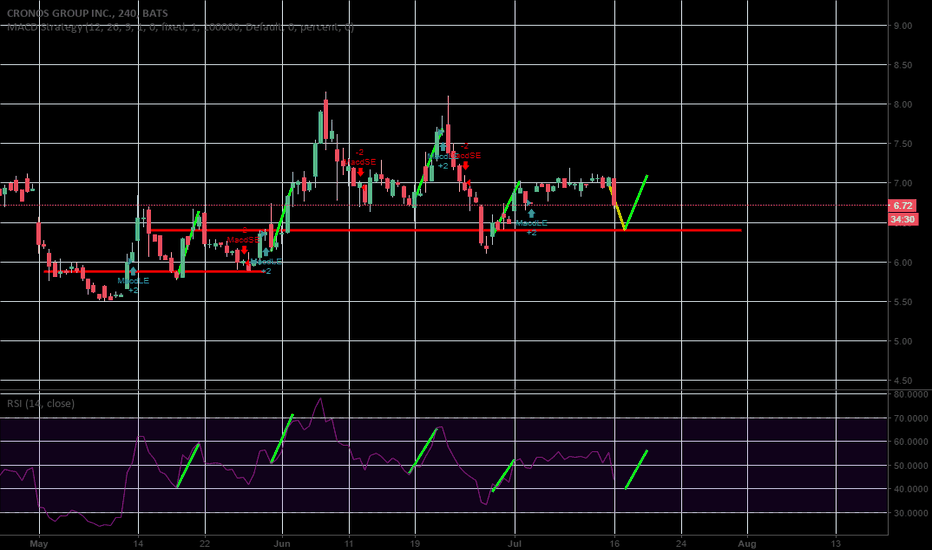
Task: Click the 8.50 price axis label
Action: coord(902,65)
